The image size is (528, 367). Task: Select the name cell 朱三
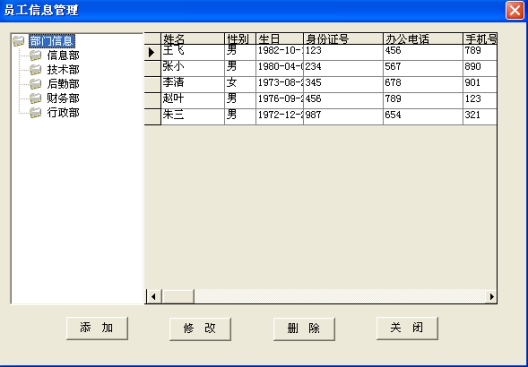(x=193, y=116)
